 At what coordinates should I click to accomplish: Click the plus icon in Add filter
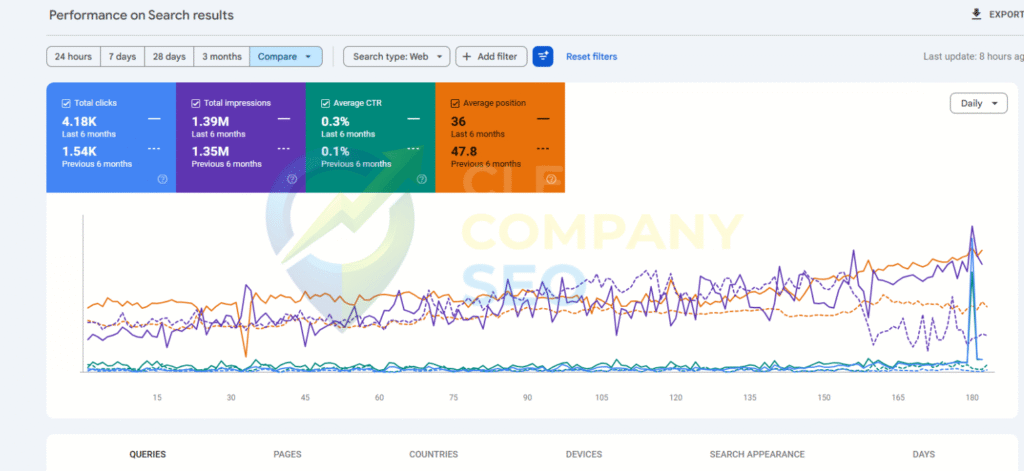[467, 57]
